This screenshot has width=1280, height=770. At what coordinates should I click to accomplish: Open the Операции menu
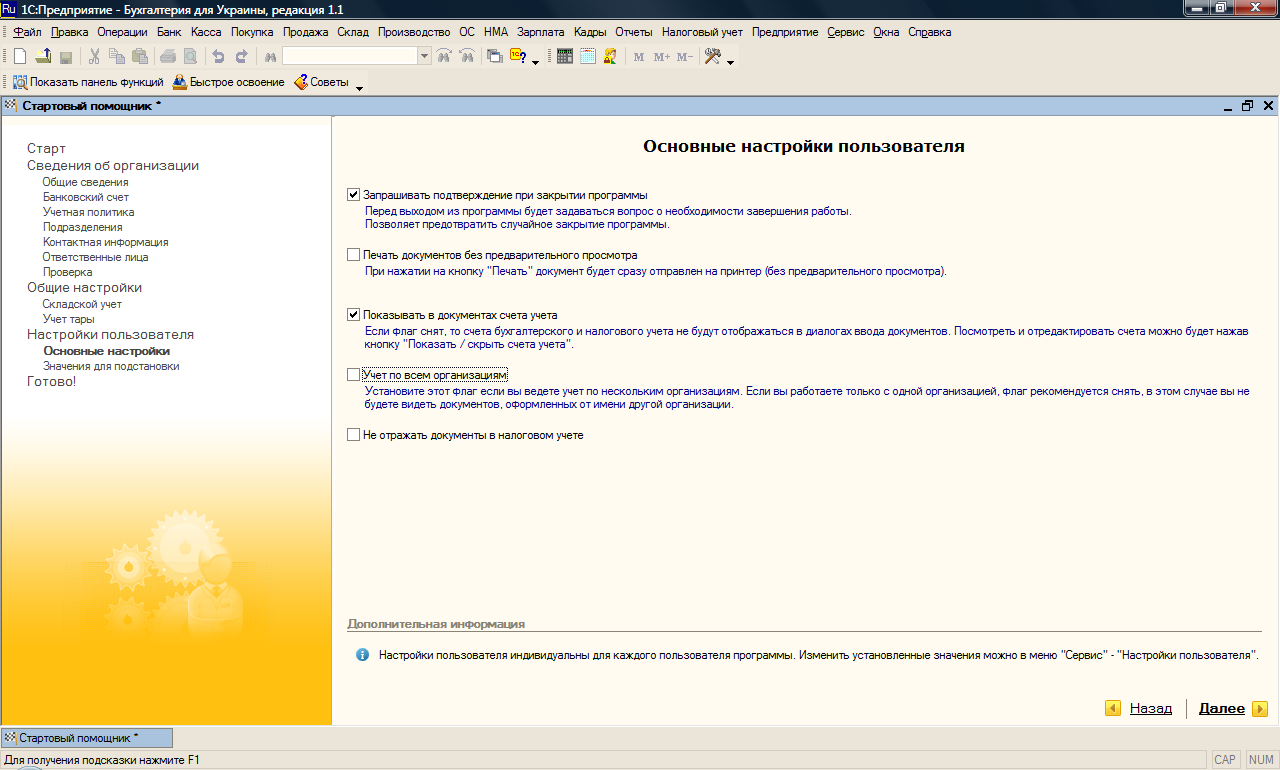[122, 32]
